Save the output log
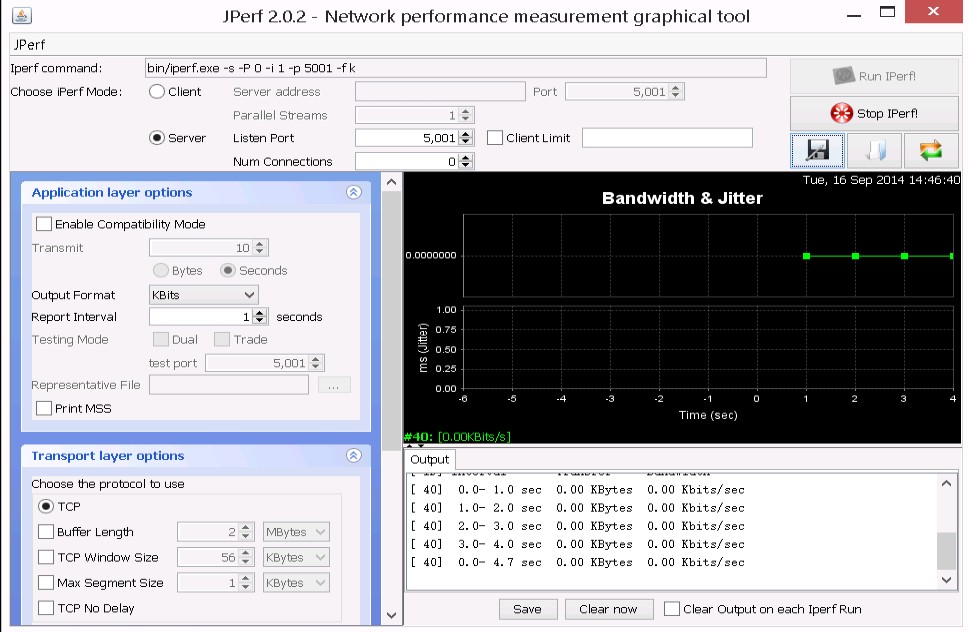The image size is (968, 632). 528,609
